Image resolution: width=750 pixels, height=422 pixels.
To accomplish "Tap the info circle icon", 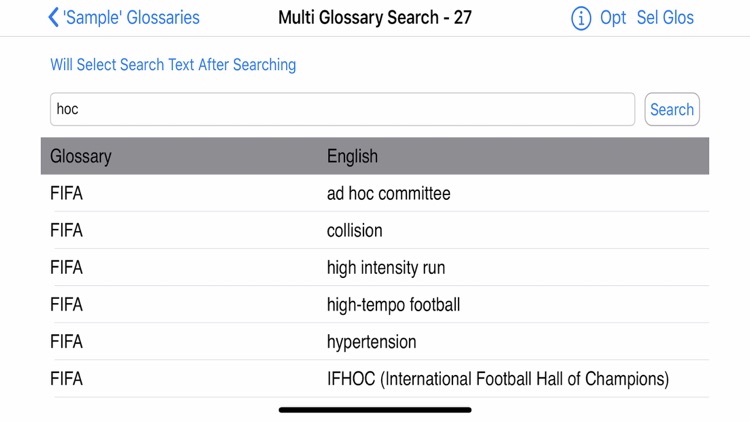I will click(x=581, y=18).
